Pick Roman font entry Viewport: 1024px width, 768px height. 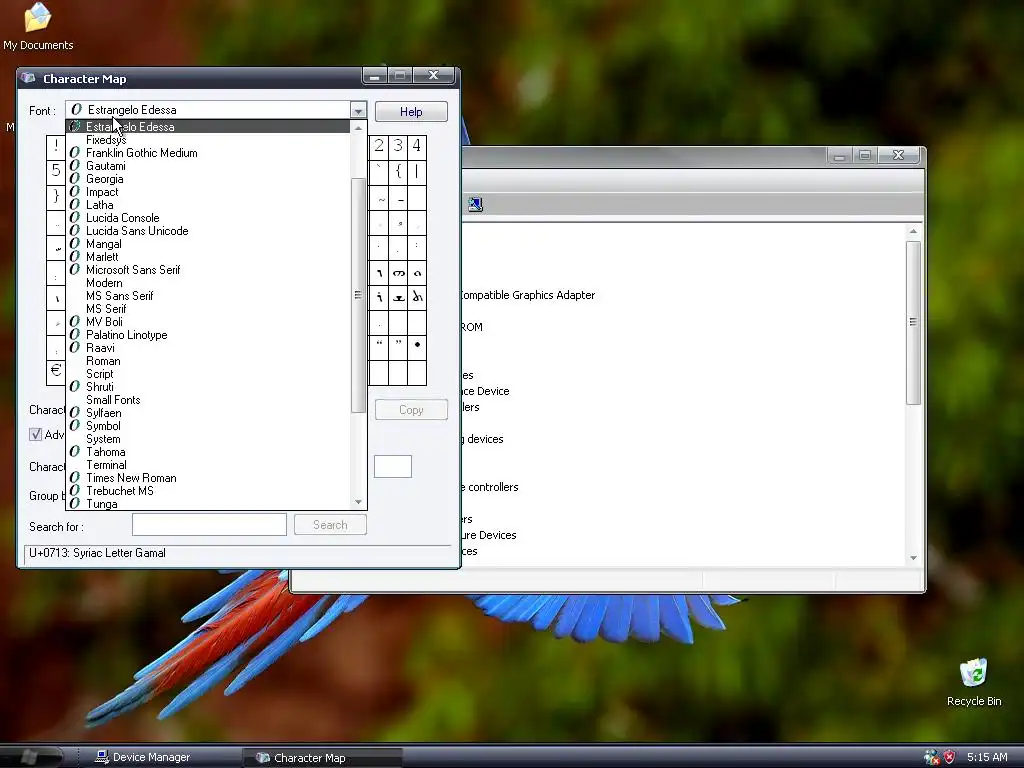(x=208, y=361)
